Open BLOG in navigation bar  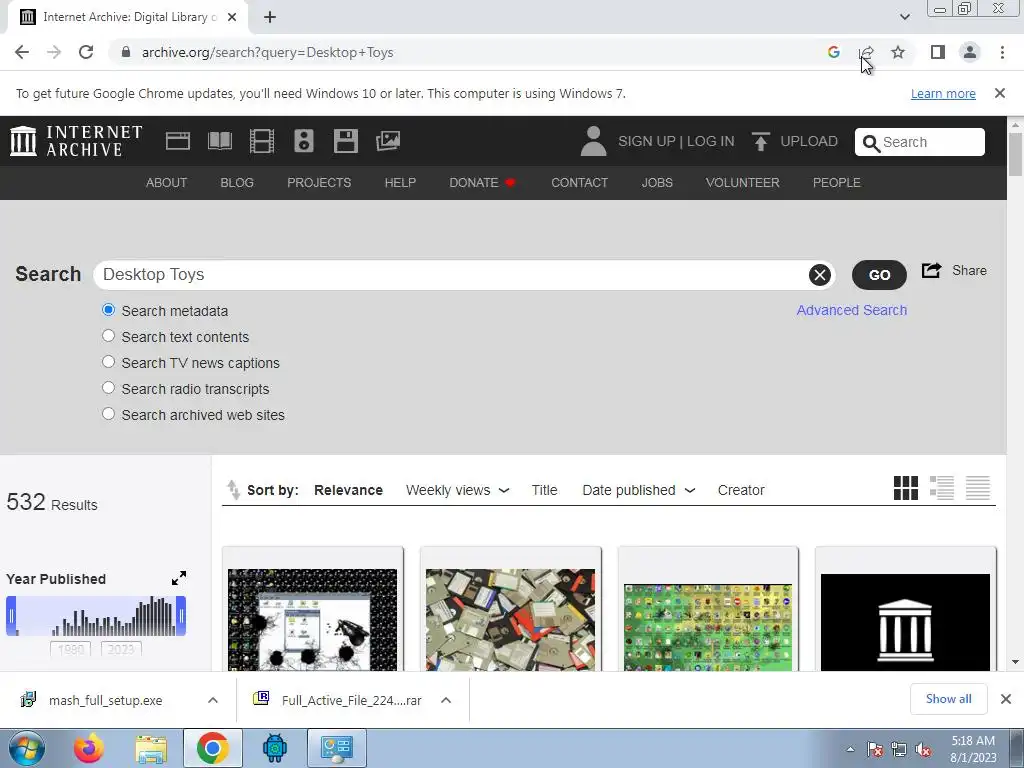[x=237, y=183]
